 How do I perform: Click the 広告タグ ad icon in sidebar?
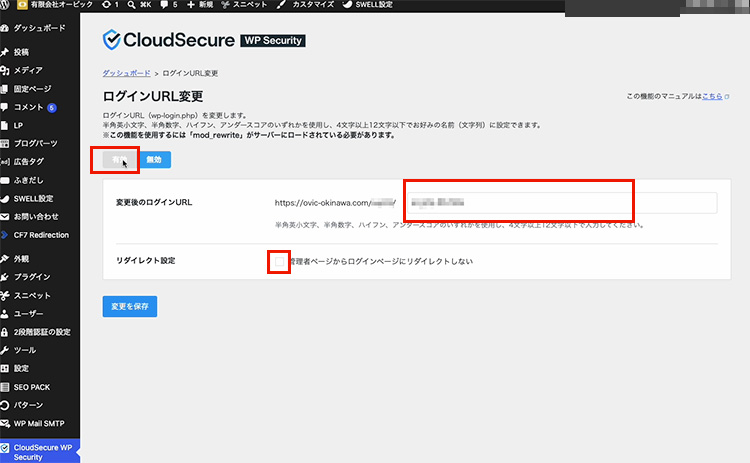5,162
